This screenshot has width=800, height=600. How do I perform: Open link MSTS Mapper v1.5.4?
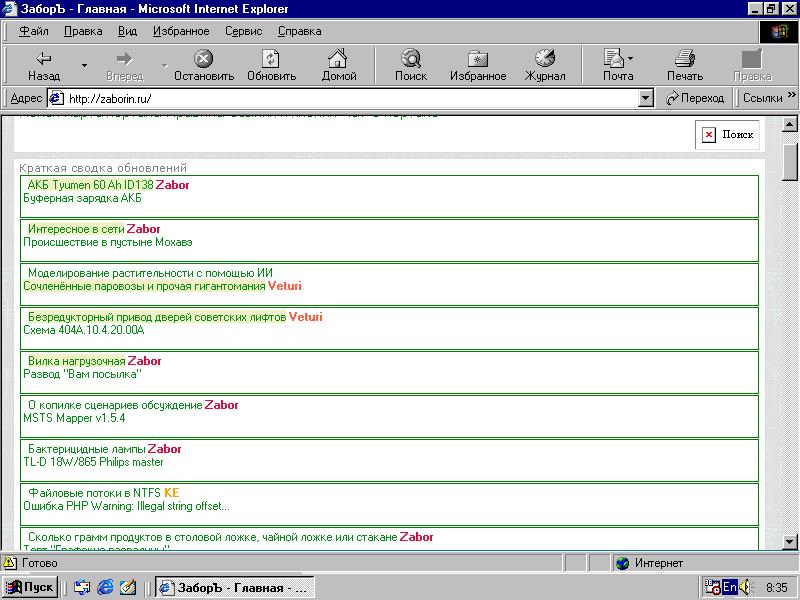click(x=74, y=418)
